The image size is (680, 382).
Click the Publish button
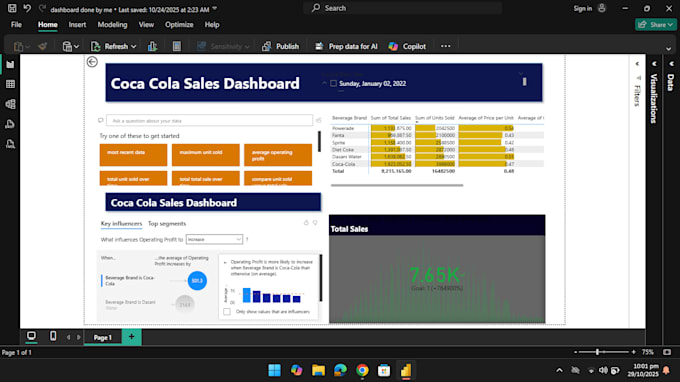click(x=281, y=46)
